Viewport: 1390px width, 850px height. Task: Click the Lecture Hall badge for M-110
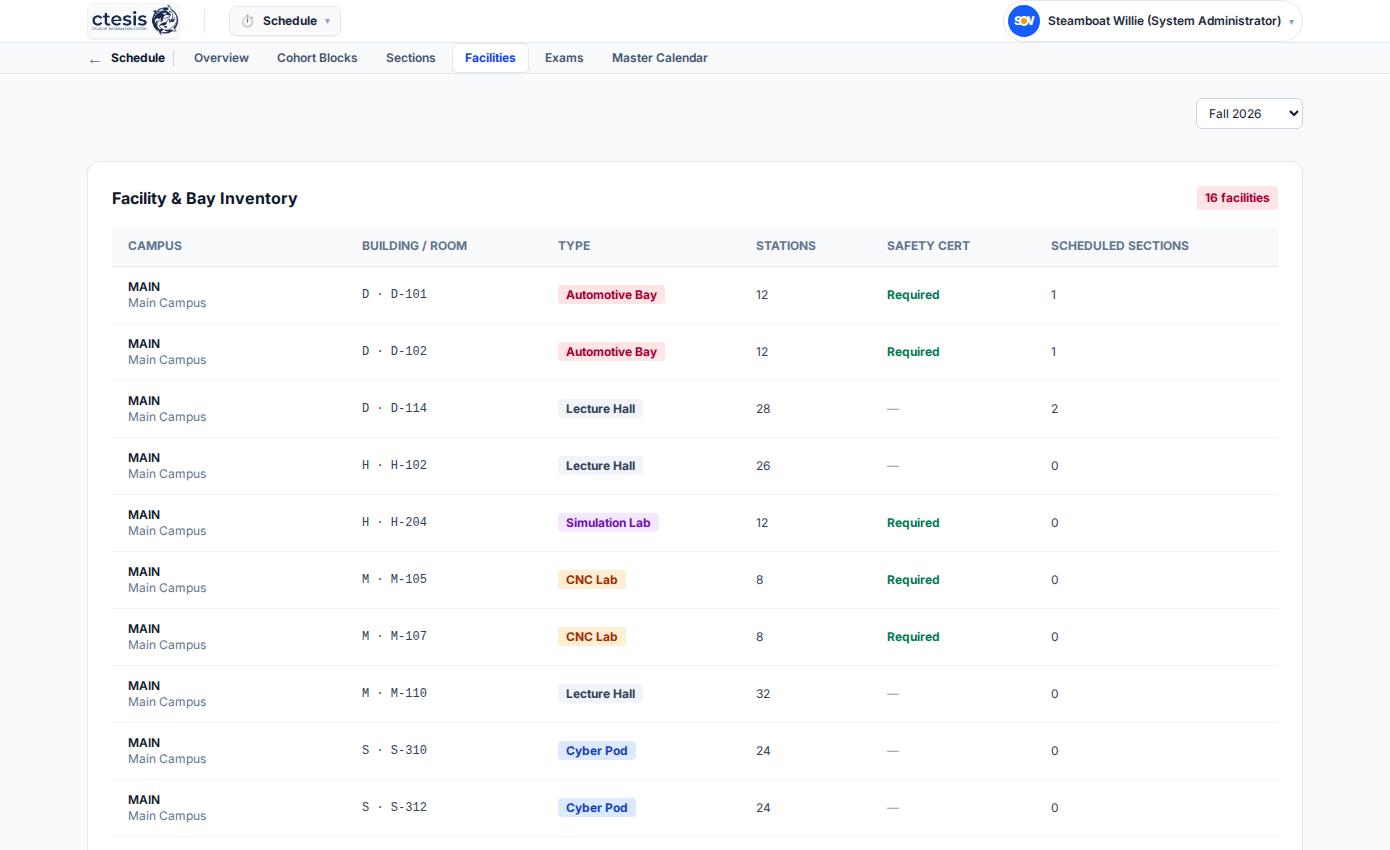point(600,694)
